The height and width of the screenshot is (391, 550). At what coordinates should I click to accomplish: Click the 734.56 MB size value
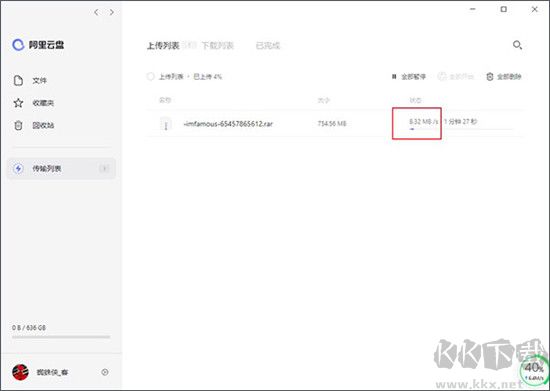(x=332, y=123)
